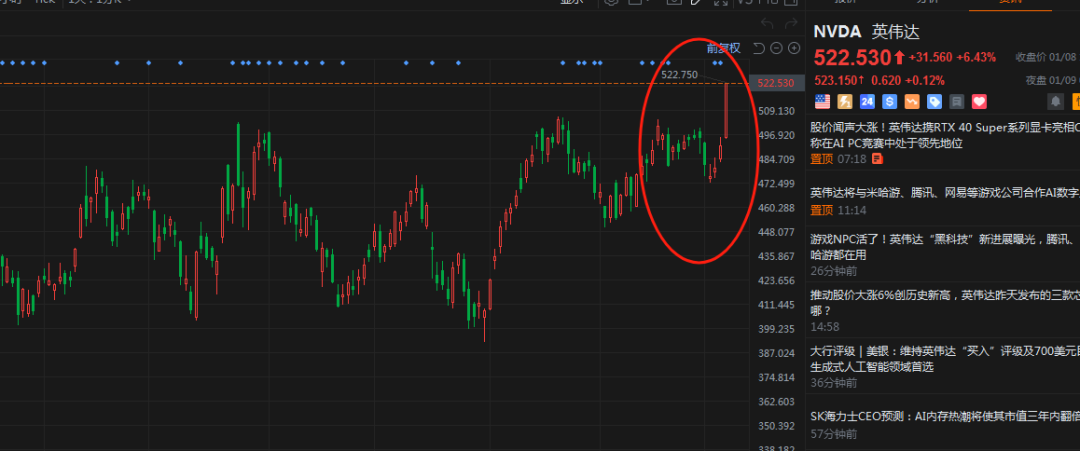The image size is (1080, 451).
Task: Click the 423.656 price axis label
Action: click(x=776, y=280)
